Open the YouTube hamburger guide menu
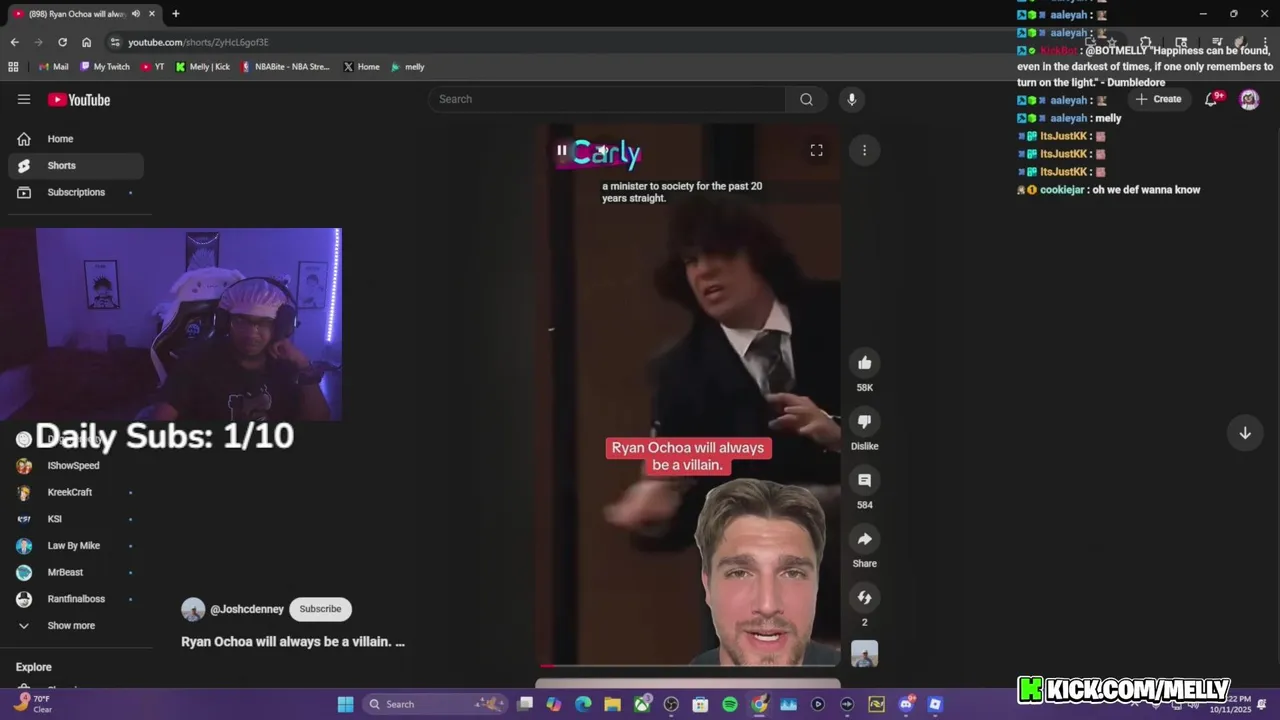1280x720 pixels. [24, 99]
